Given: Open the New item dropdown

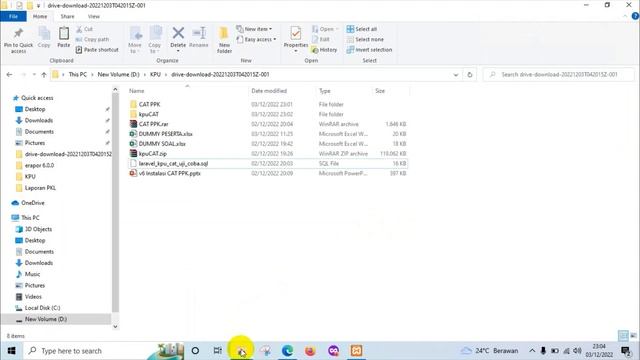Looking at the screenshot, I should [x=254, y=29].
